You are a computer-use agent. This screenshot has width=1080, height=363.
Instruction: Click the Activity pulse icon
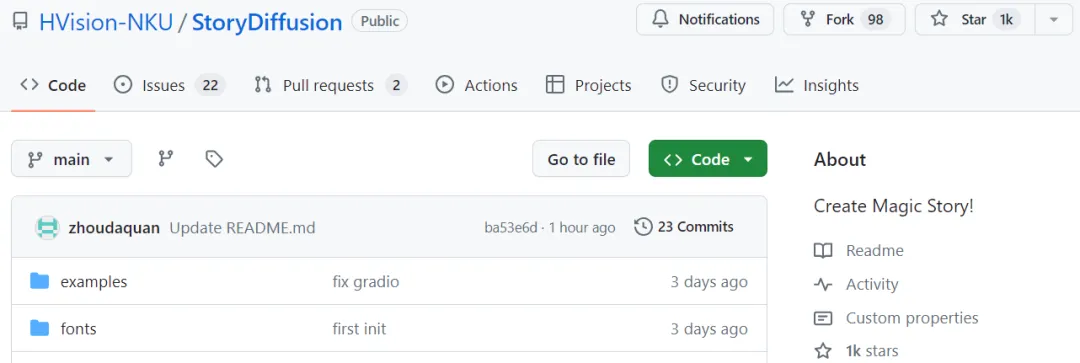coord(823,284)
